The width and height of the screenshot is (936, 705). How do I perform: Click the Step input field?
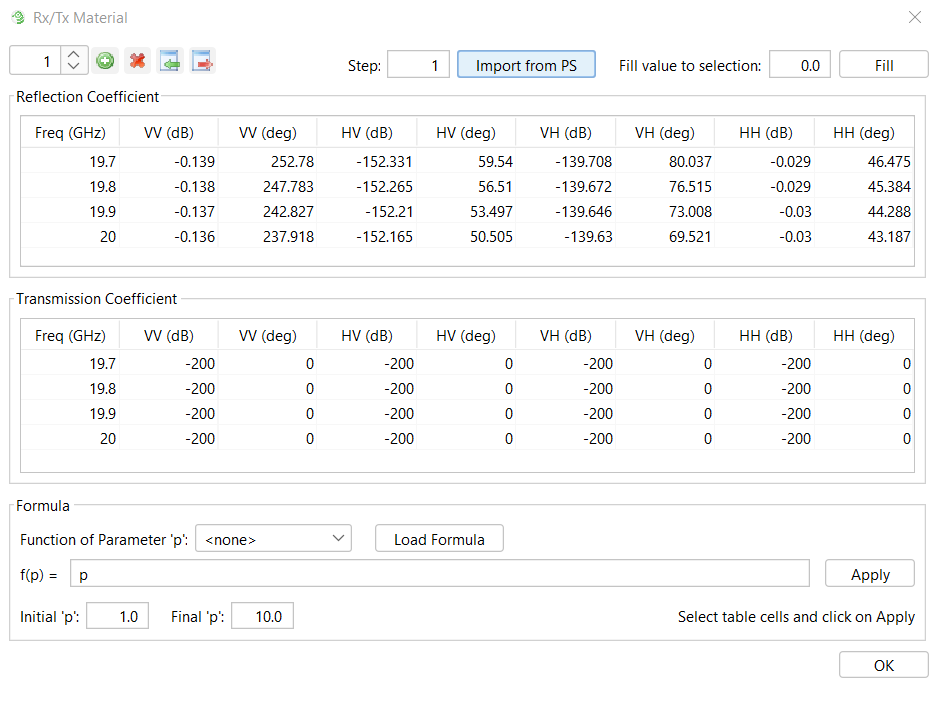tap(418, 65)
